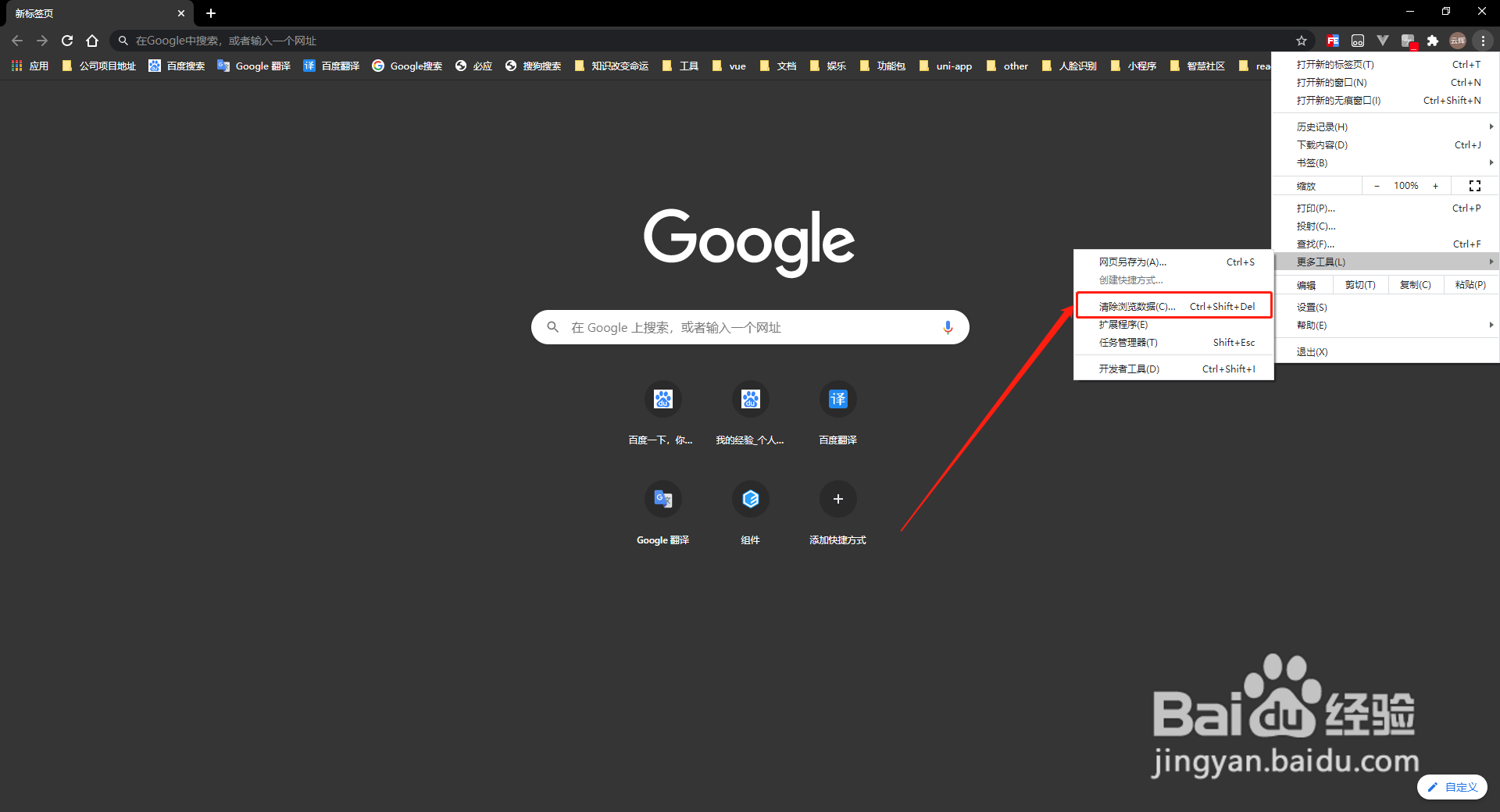Reload the current page
The height and width of the screenshot is (812, 1500).
67,41
